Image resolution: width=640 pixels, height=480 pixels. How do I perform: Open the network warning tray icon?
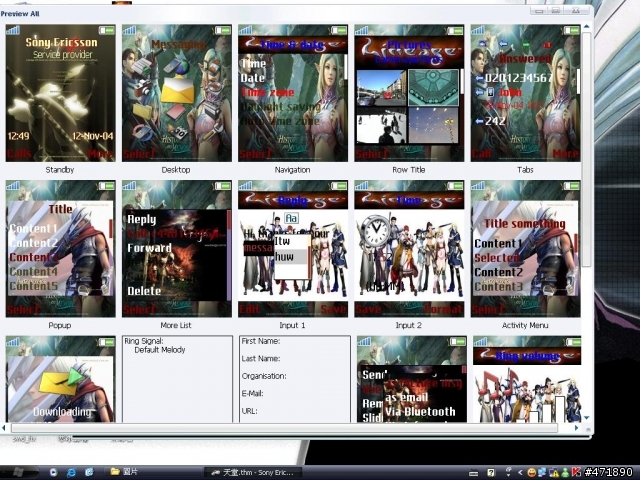555,473
